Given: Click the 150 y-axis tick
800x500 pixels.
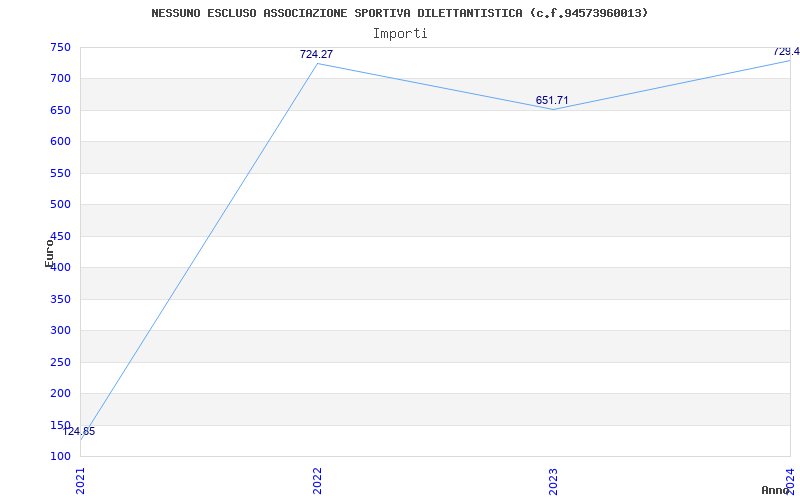Looking at the screenshot, I should click(x=60, y=425).
